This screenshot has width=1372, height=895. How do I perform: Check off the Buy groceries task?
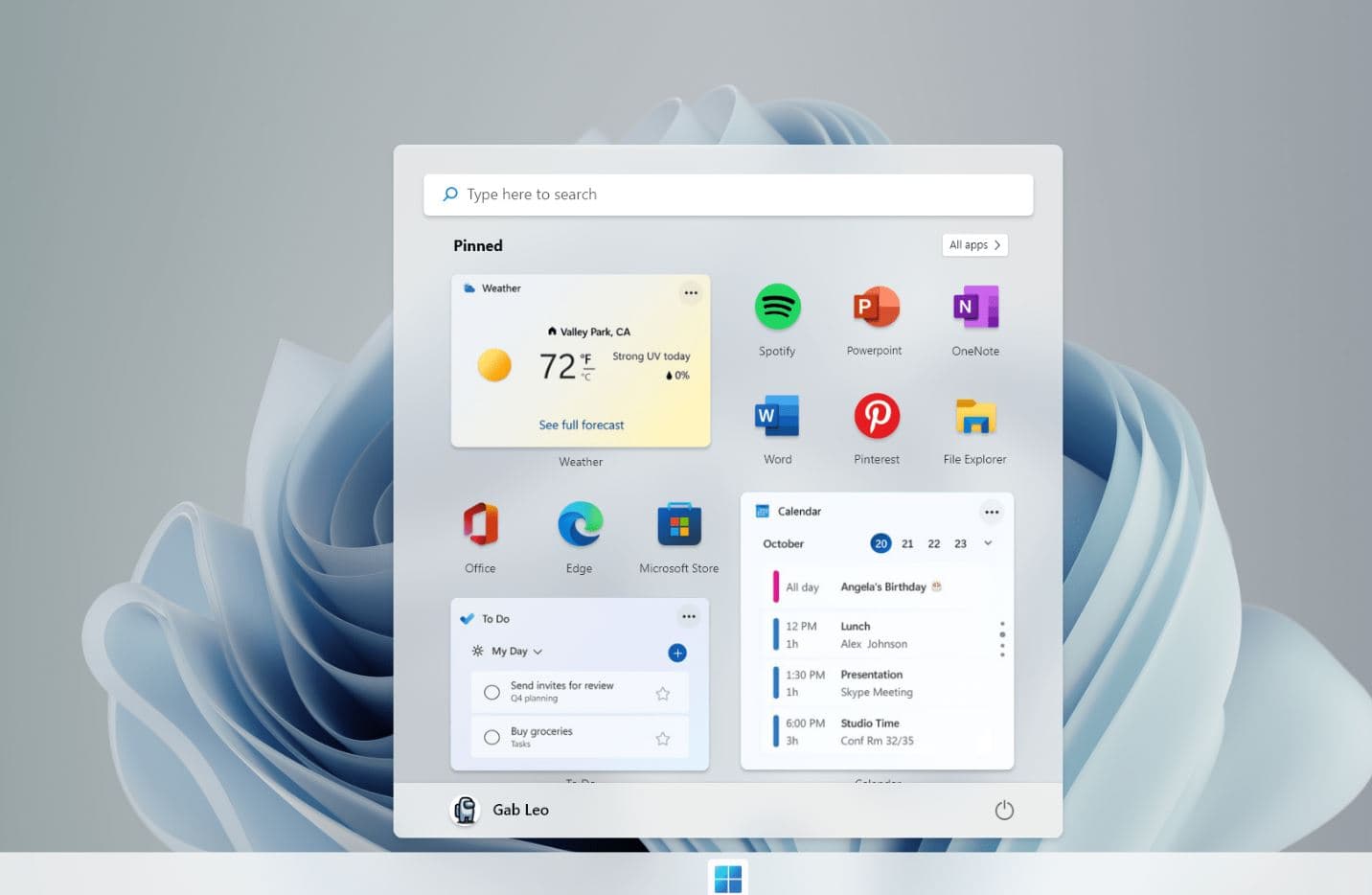[x=492, y=738]
